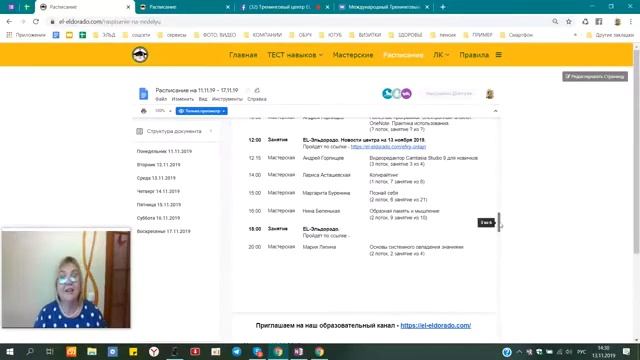Click the Редактировать страницу button
Screen dimensions: 640x360
(595, 76)
